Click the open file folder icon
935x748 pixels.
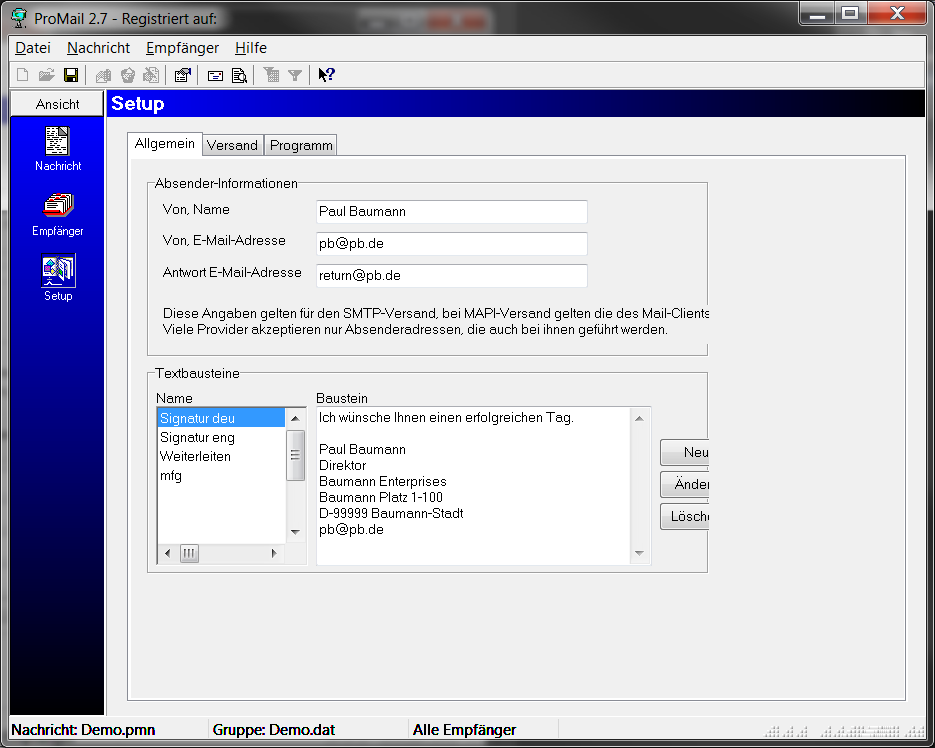point(47,75)
